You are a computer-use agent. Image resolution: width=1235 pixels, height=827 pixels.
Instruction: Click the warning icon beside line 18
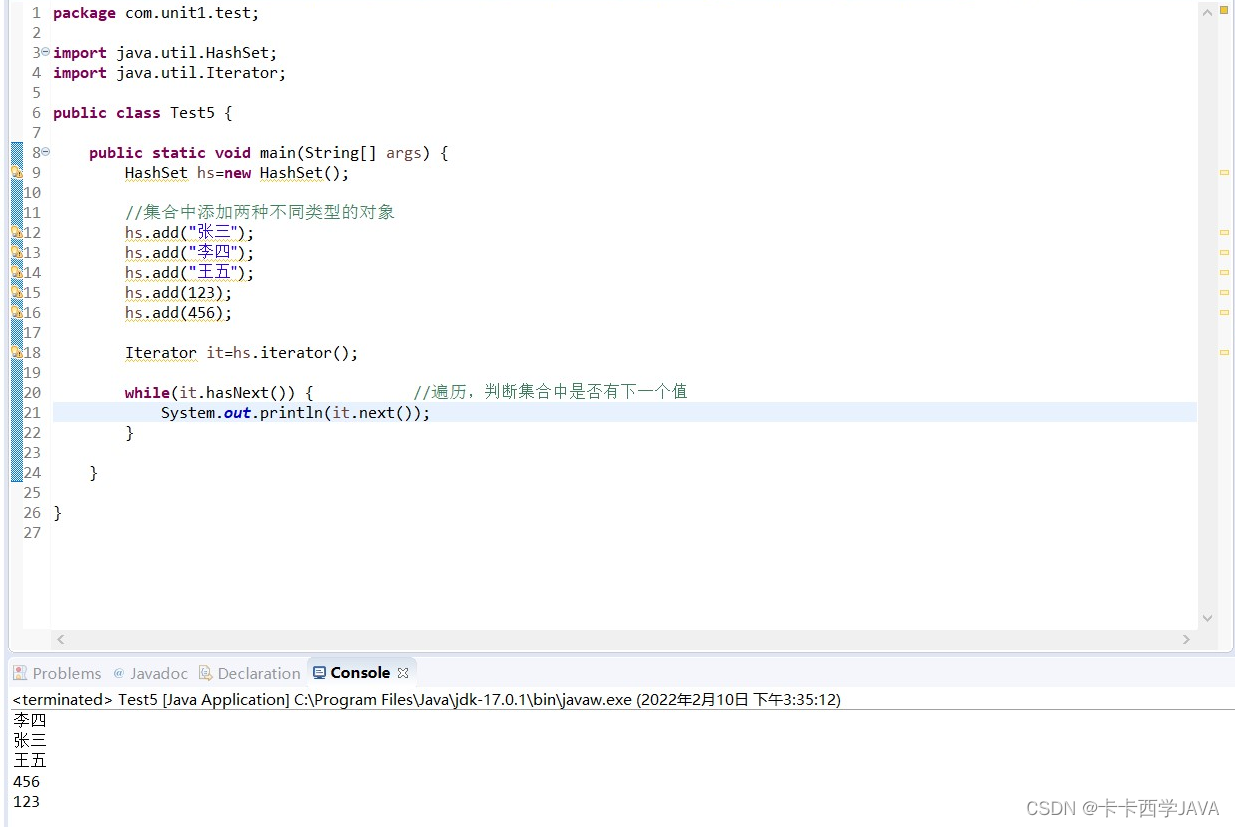[16, 352]
